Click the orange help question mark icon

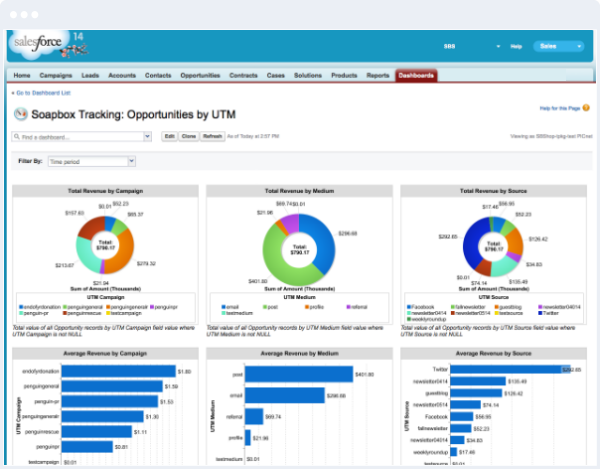click(586, 108)
